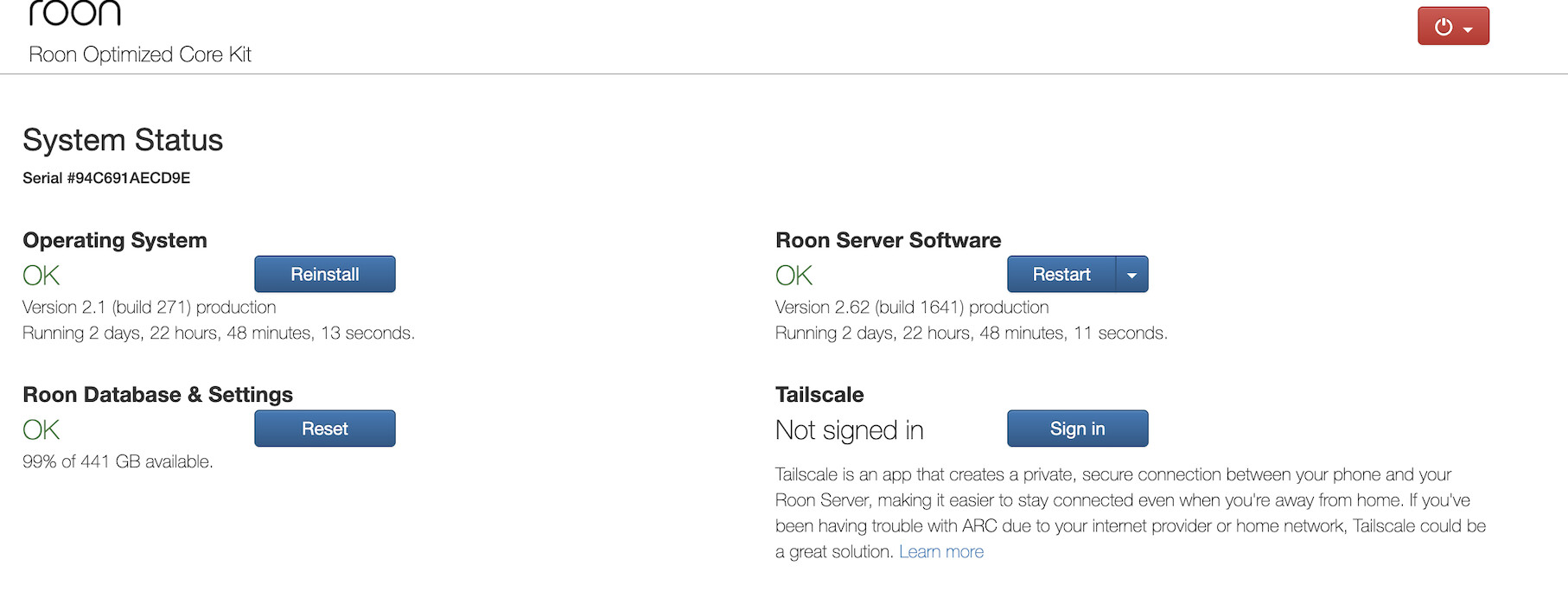Click the Tailscale section heading

pyautogui.click(x=819, y=395)
